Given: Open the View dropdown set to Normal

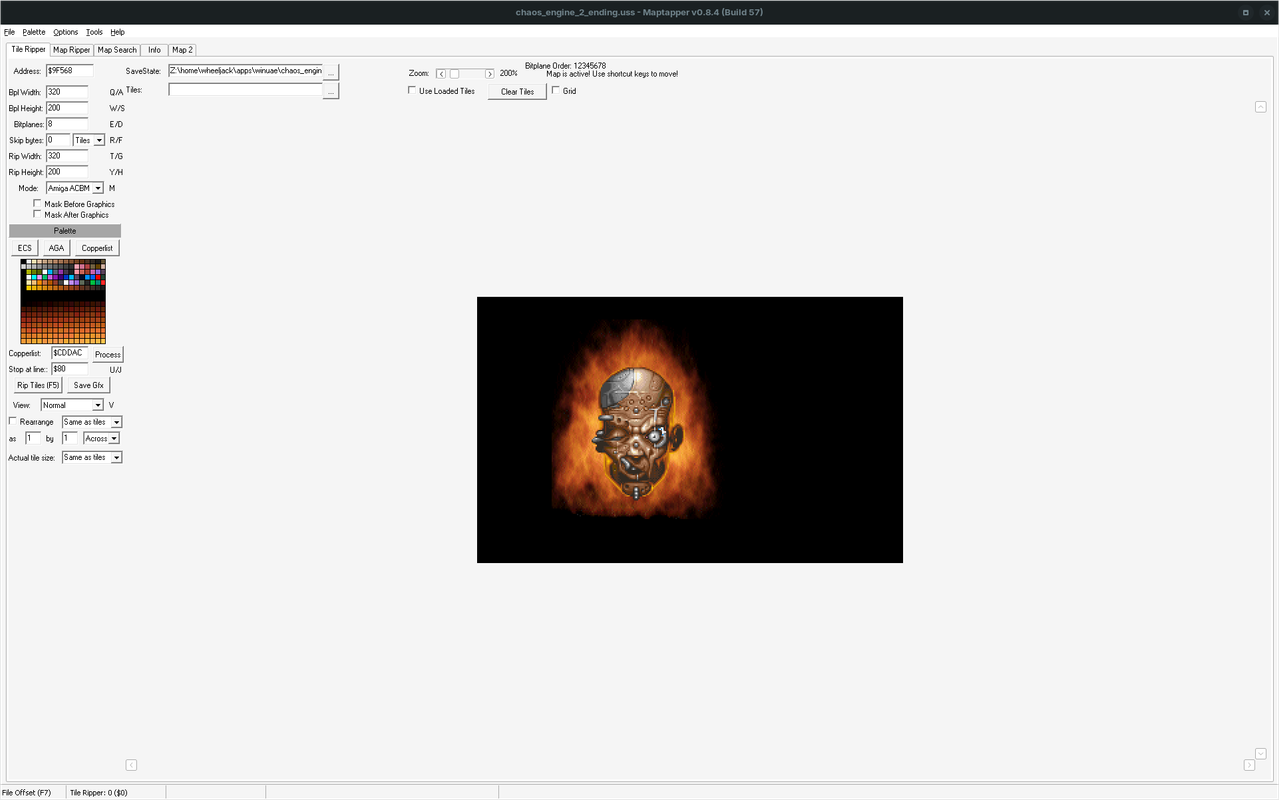Looking at the screenshot, I should click(72, 405).
